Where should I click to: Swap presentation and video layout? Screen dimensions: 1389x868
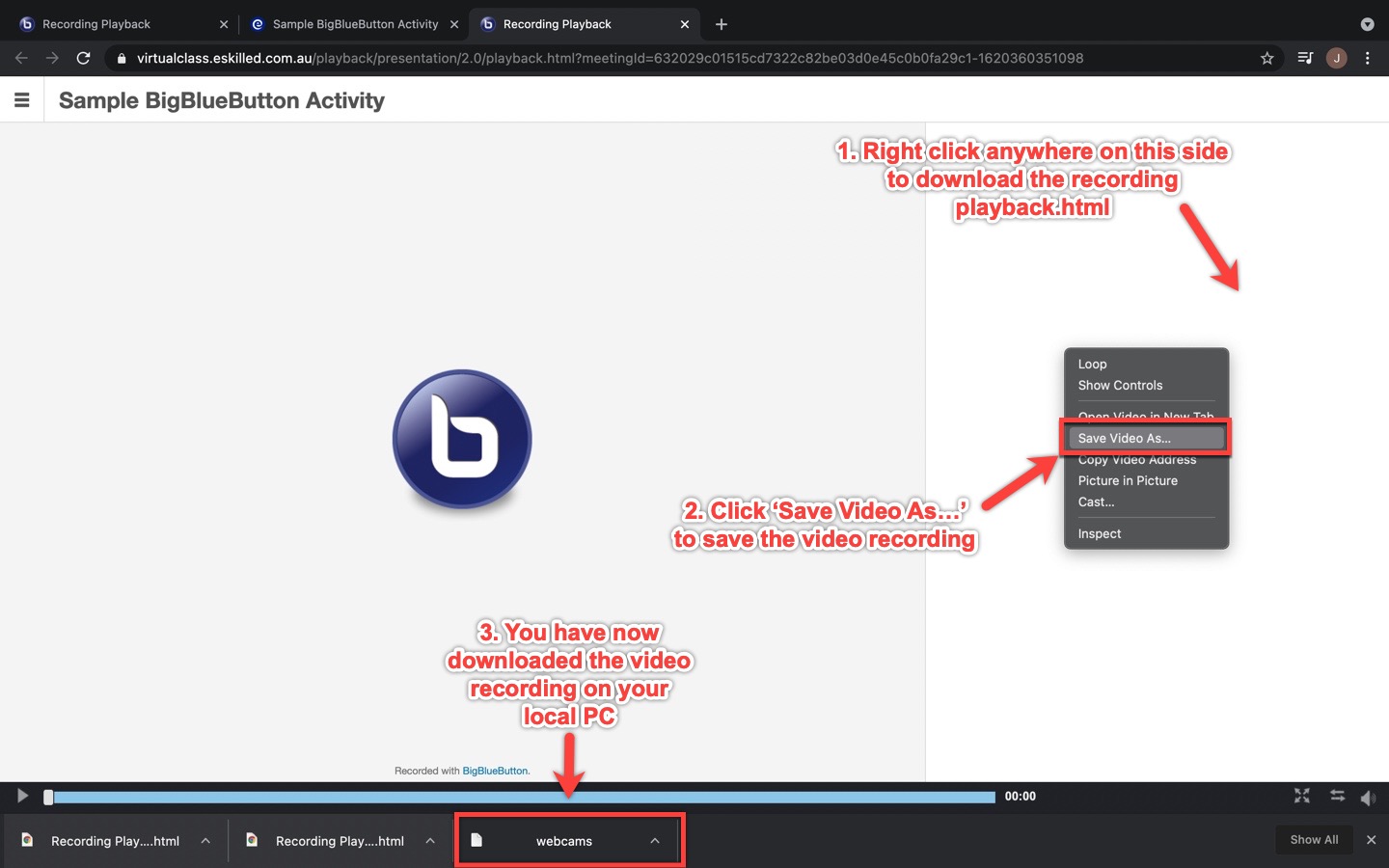coord(1337,796)
